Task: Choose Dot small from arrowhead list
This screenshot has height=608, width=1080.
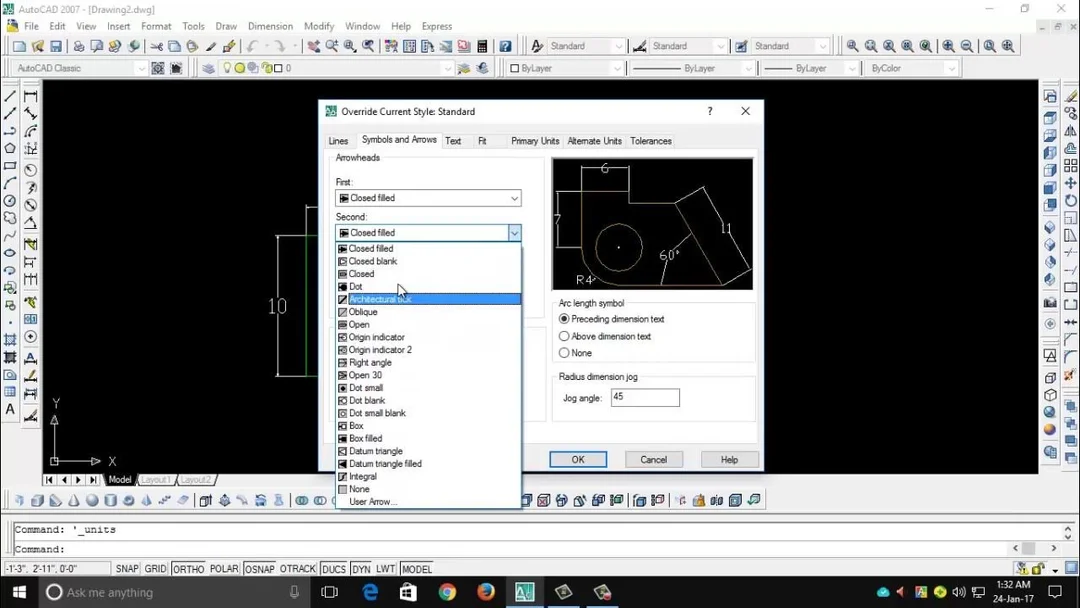Action: point(428,388)
